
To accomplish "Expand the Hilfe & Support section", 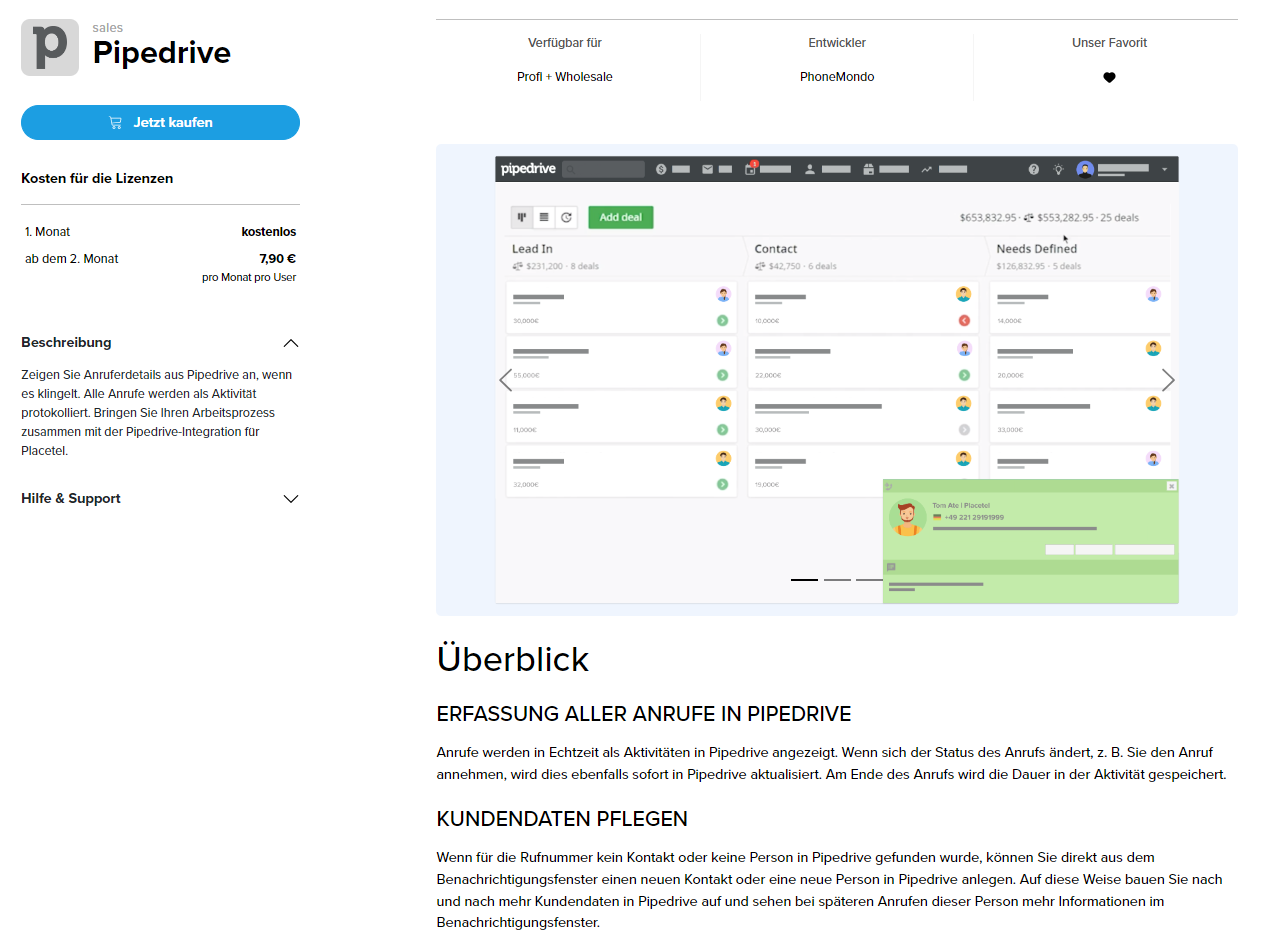I will click(291, 499).
